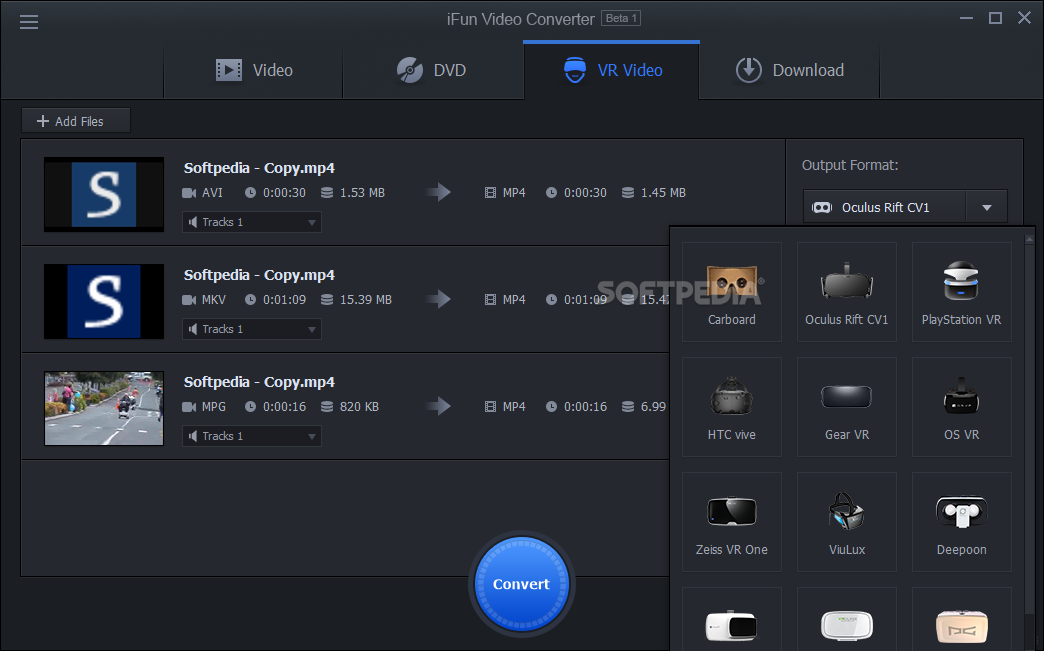Choose the Zeiss VR One preset

pos(732,522)
